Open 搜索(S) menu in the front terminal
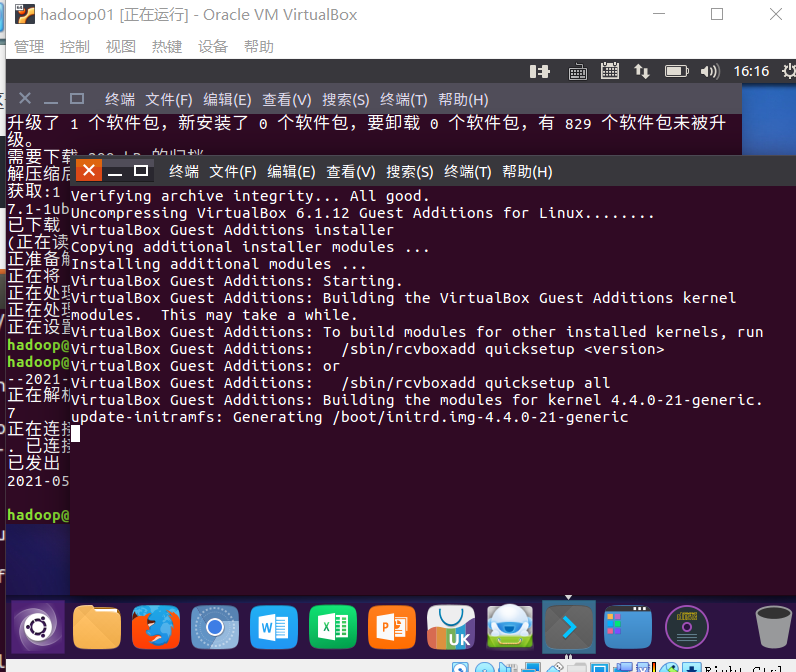796x672 pixels. (x=410, y=172)
